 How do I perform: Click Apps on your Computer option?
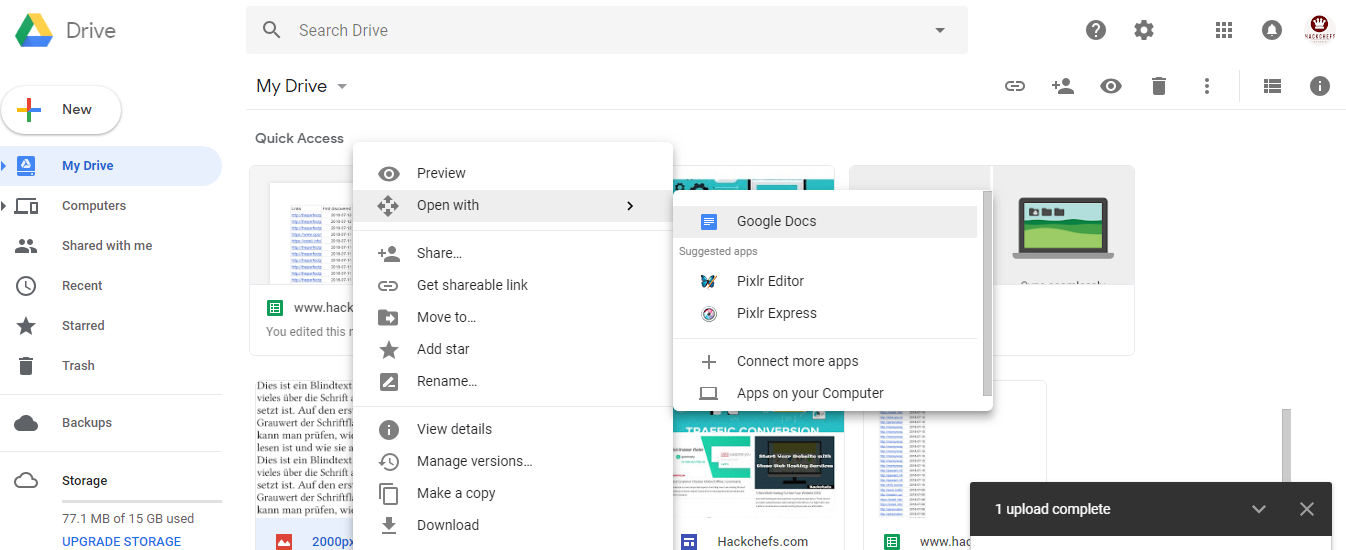(825, 394)
